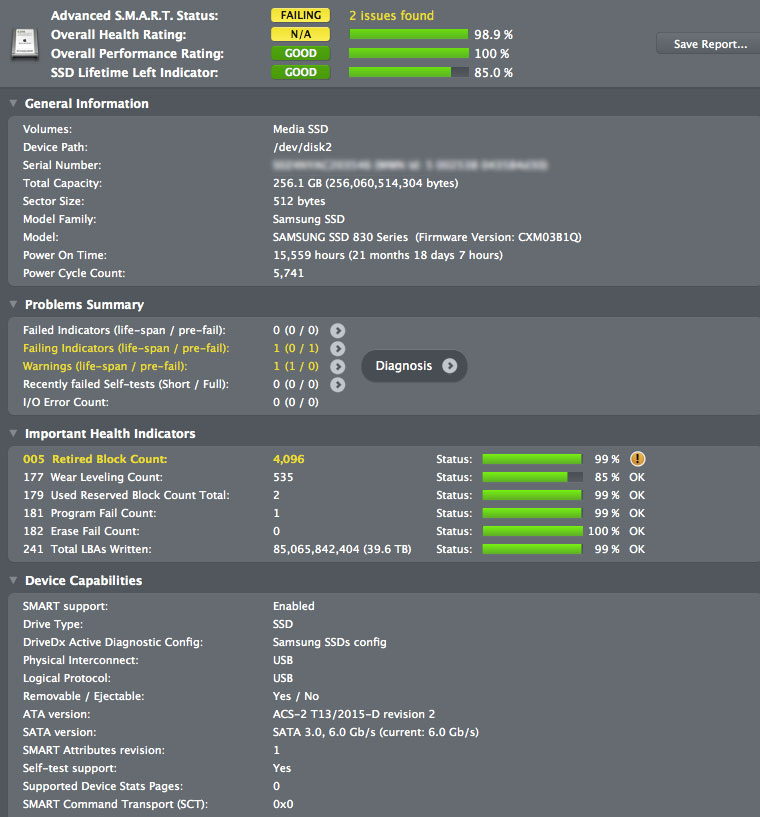Open details arrow for Recently failed Self-tests

tap(338, 385)
